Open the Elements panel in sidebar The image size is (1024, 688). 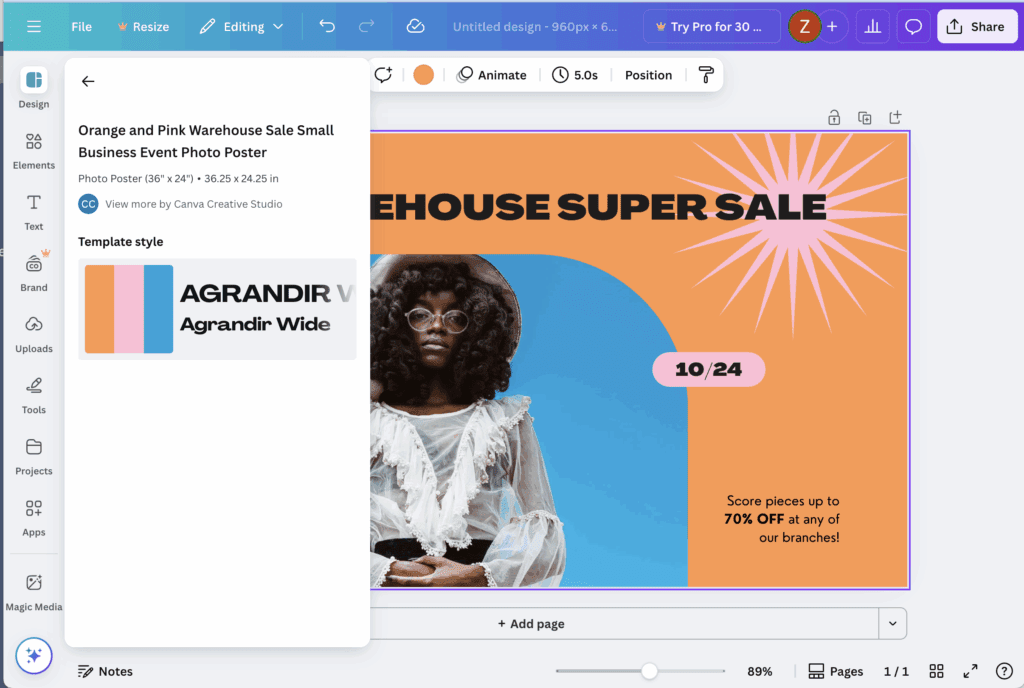coord(33,151)
